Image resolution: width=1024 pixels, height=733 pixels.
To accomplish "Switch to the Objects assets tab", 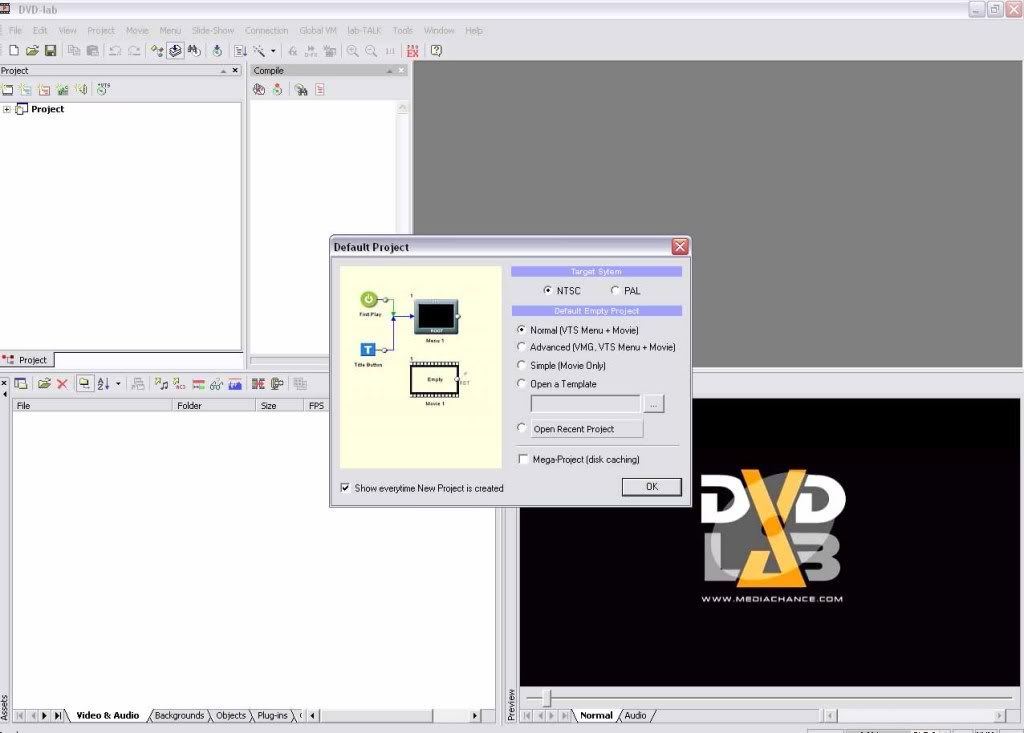I will (231, 715).
